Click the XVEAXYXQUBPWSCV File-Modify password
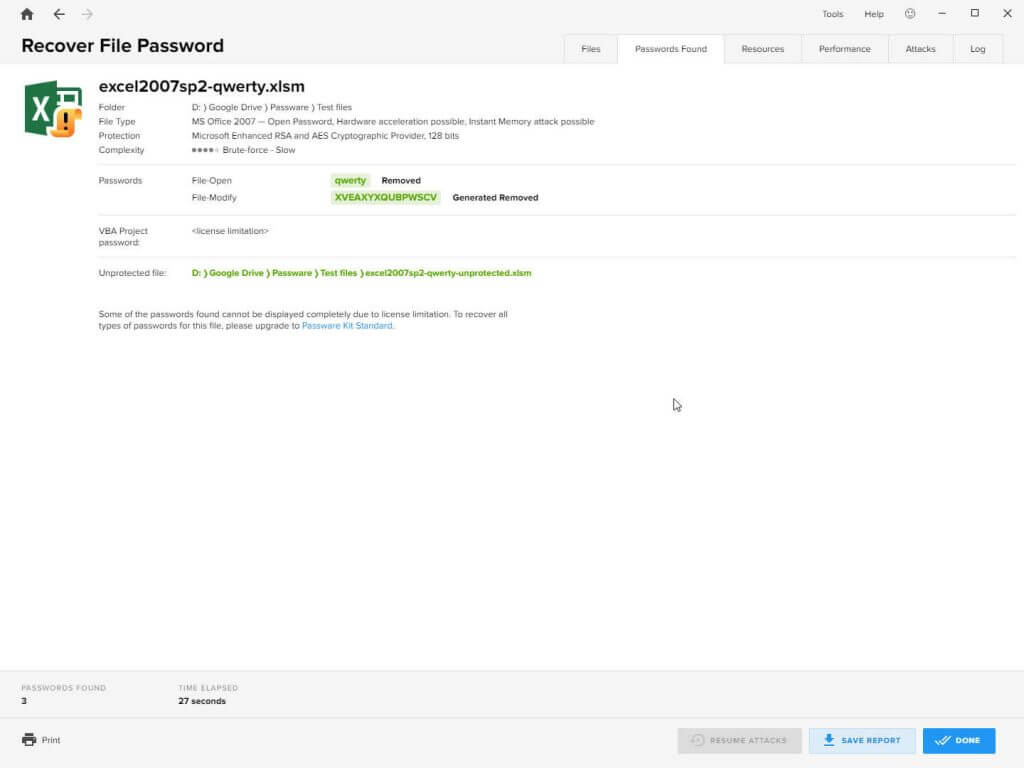1024x768 pixels. coord(386,198)
